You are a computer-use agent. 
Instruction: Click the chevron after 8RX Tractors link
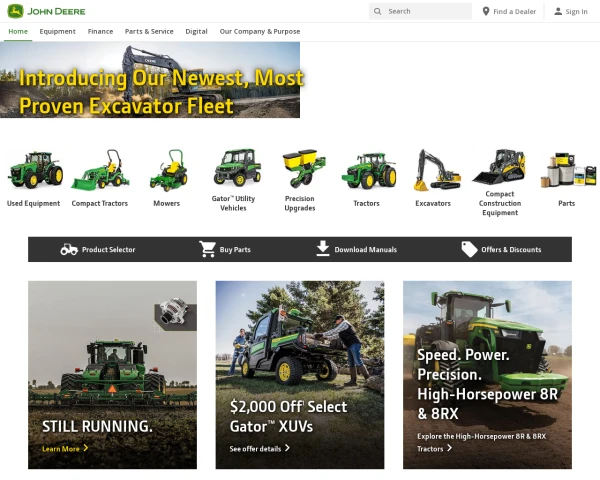[x=450, y=448]
